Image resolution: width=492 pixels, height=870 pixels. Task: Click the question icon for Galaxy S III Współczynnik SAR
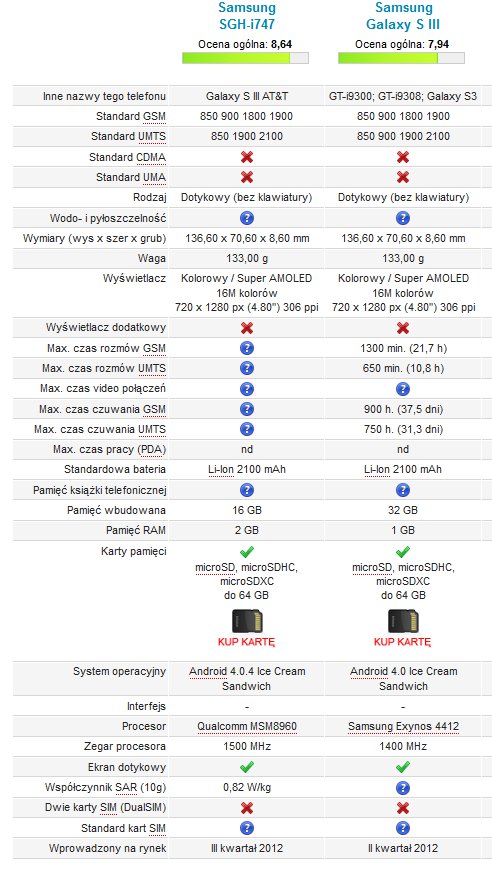[x=403, y=787]
